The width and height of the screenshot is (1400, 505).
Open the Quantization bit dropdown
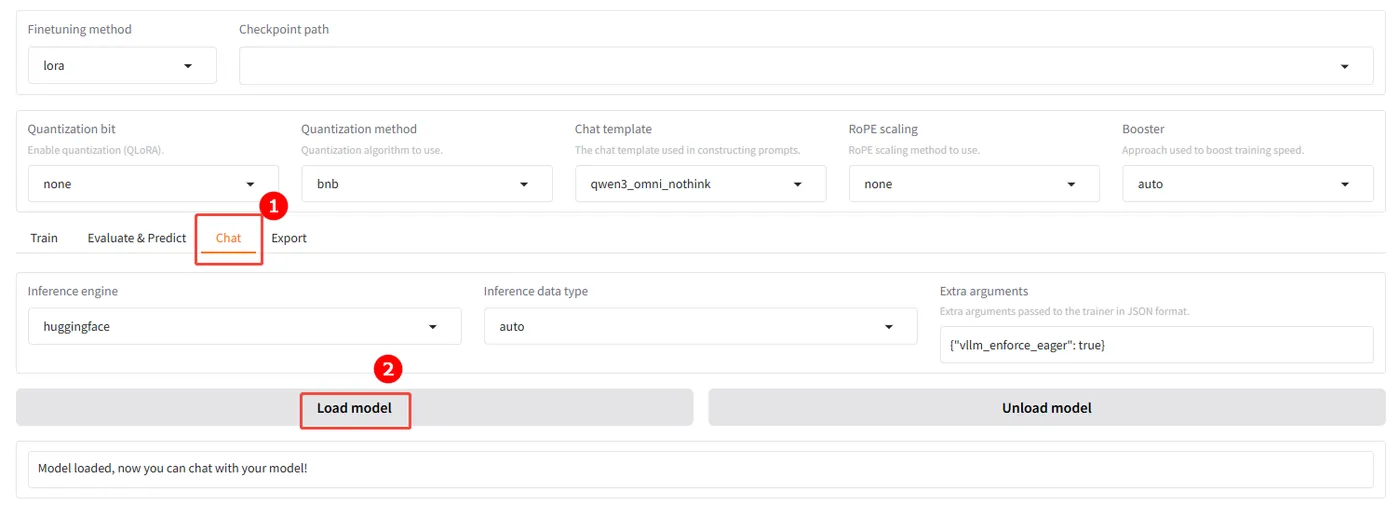click(x=152, y=184)
